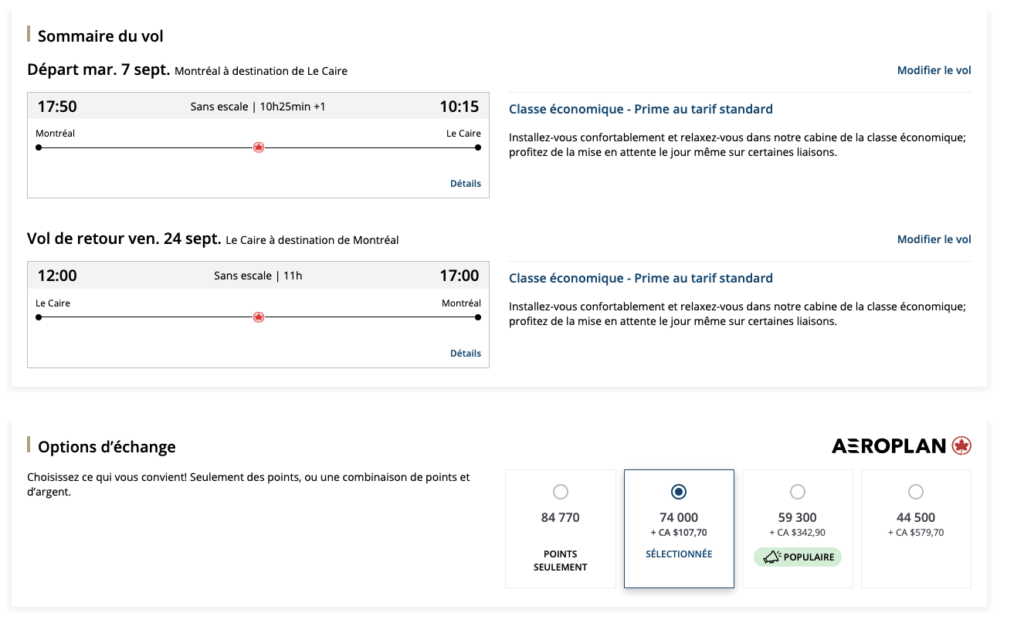
Task: Select the 59 300 points option
Action: (797, 491)
